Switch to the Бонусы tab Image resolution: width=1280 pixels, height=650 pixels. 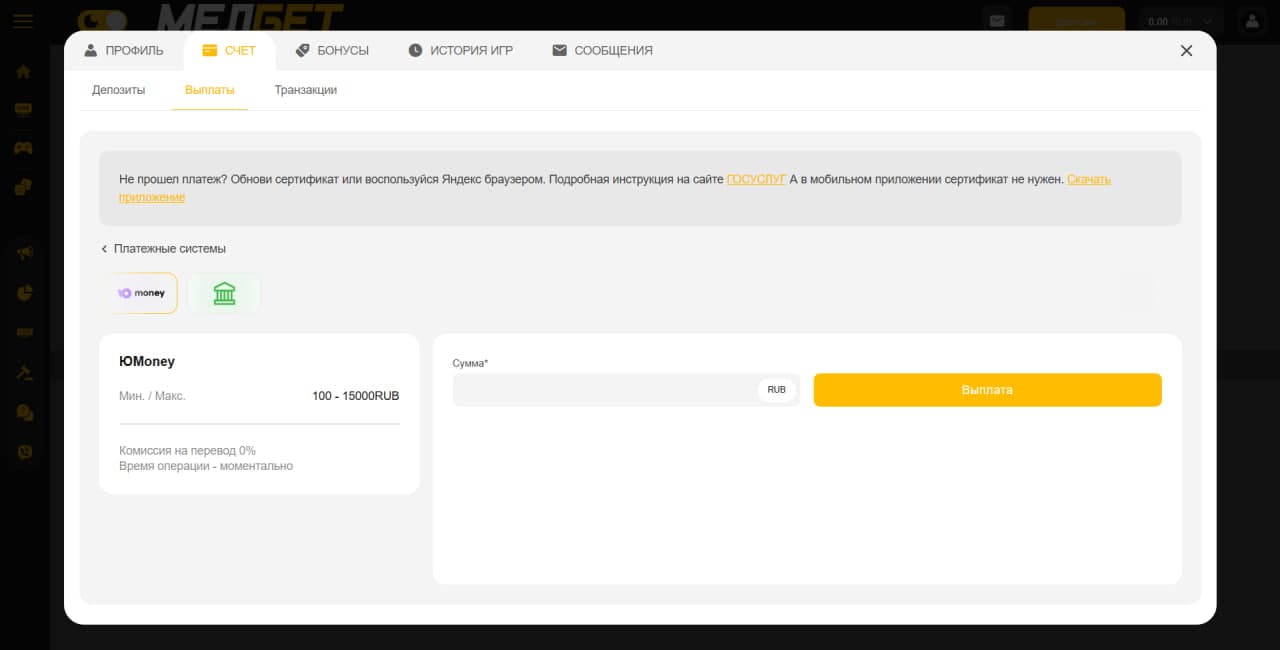(332, 50)
